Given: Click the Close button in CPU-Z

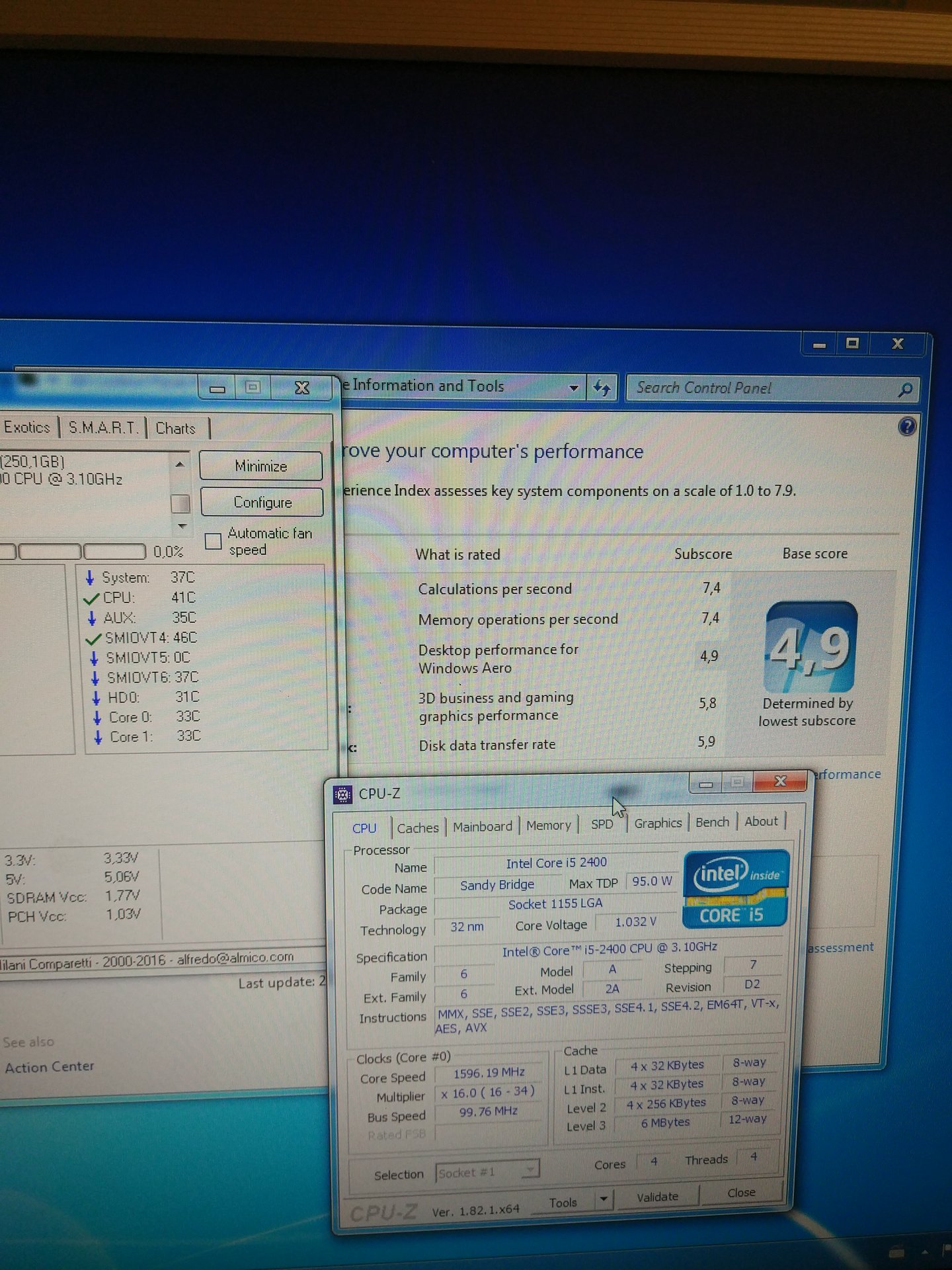Looking at the screenshot, I should [741, 1192].
